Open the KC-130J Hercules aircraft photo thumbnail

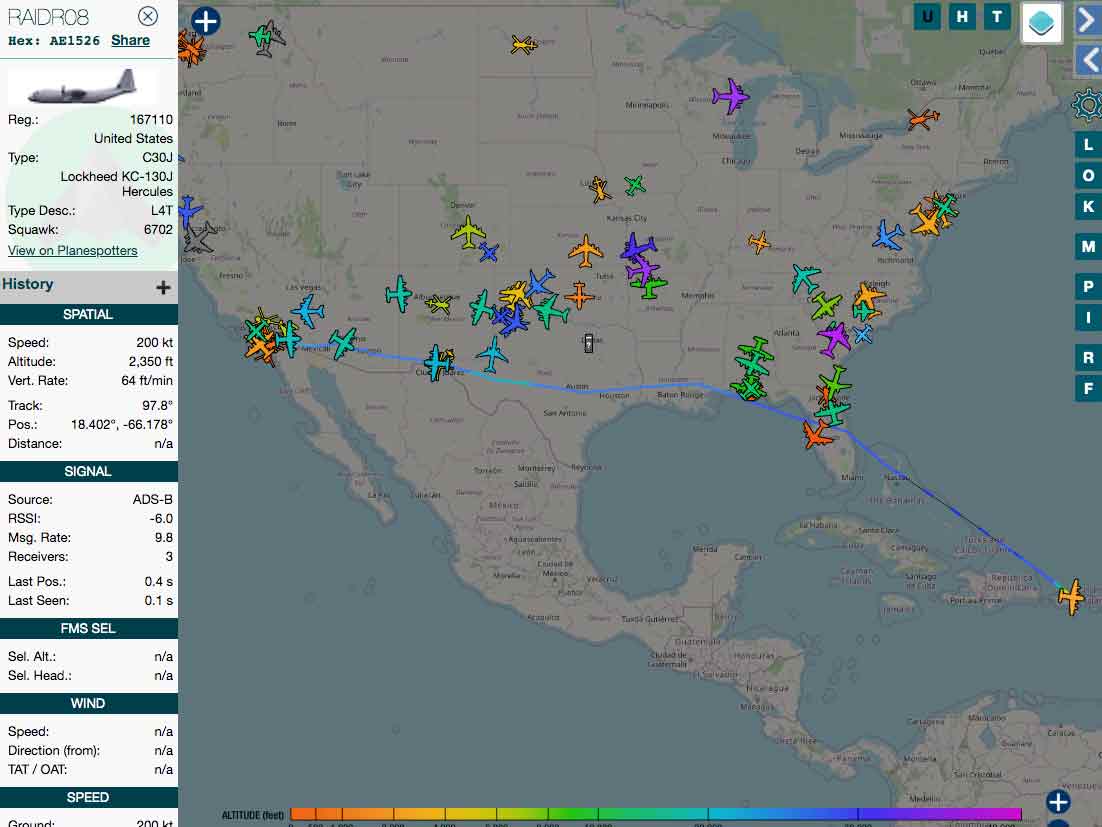click(83, 86)
